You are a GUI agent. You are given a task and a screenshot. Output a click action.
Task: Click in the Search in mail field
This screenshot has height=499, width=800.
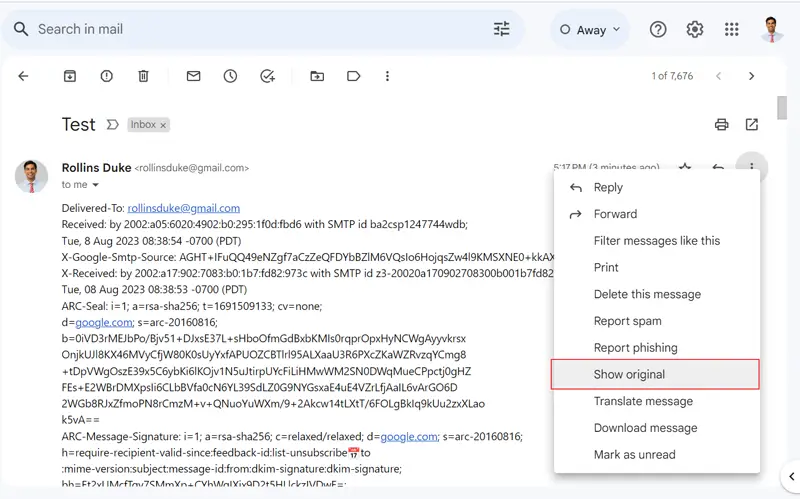[x=250, y=29]
